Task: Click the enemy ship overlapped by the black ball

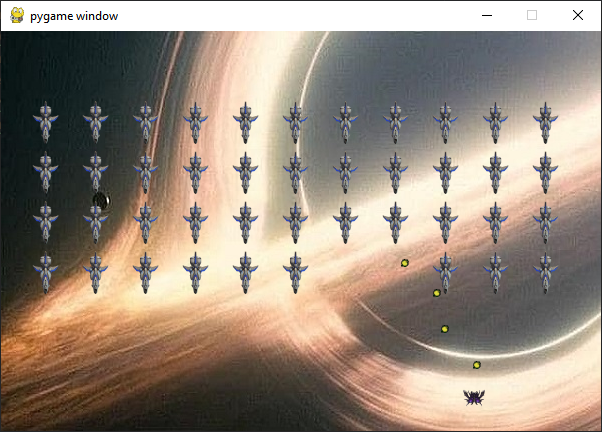Action: pos(96,222)
